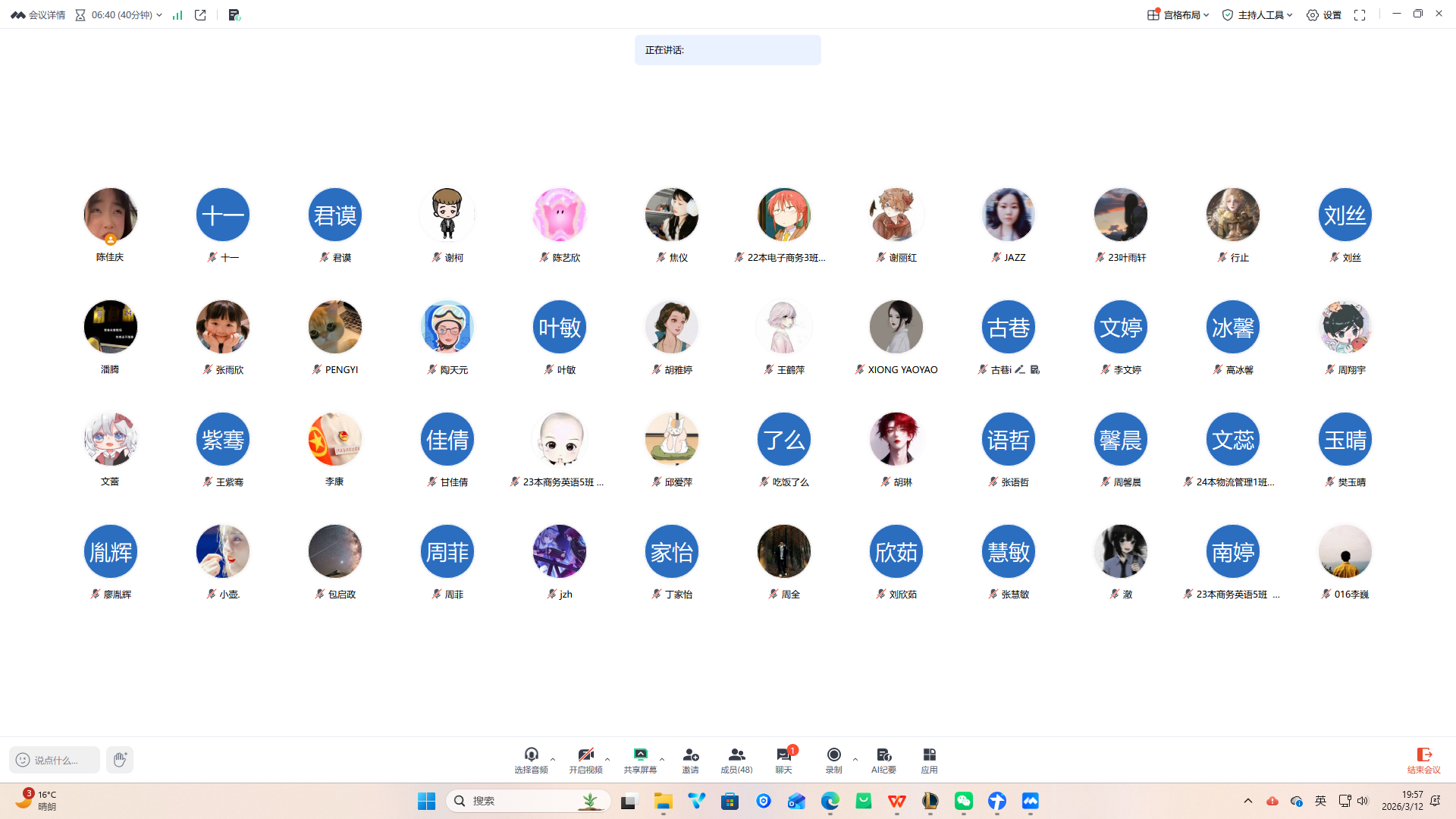Image resolution: width=1456 pixels, height=819 pixels.
Task: Click the 说点什么 message input field
Action: pyautogui.click(x=55, y=760)
